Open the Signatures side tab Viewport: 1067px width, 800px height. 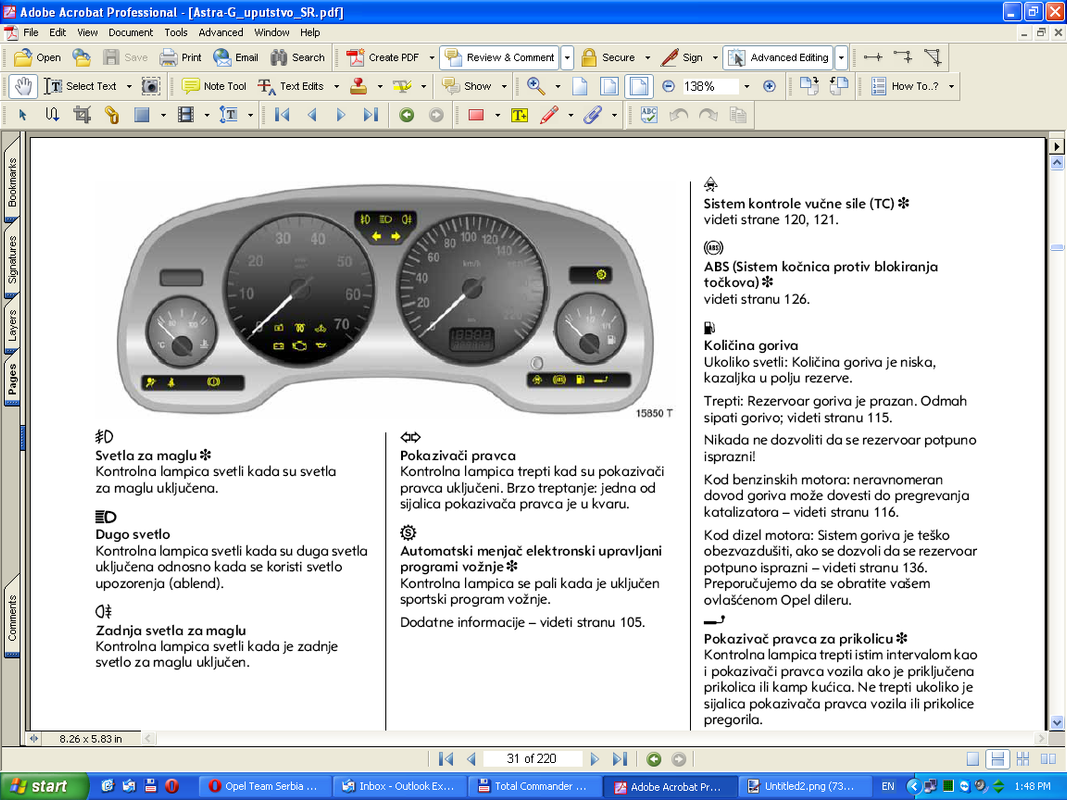(x=12, y=259)
